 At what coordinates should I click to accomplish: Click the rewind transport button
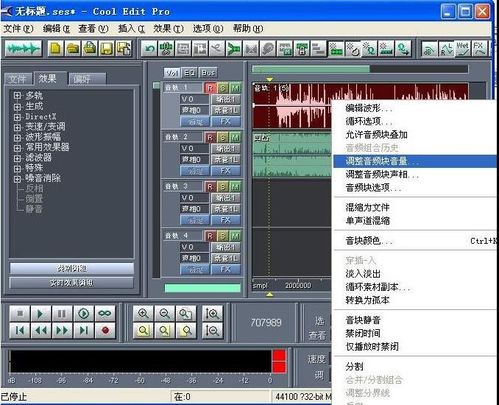(41, 331)
